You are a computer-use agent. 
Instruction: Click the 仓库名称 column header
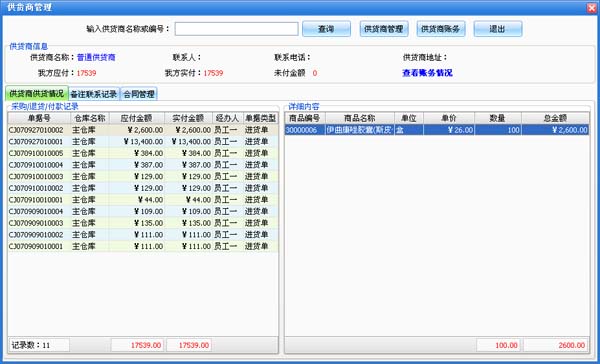90,118
